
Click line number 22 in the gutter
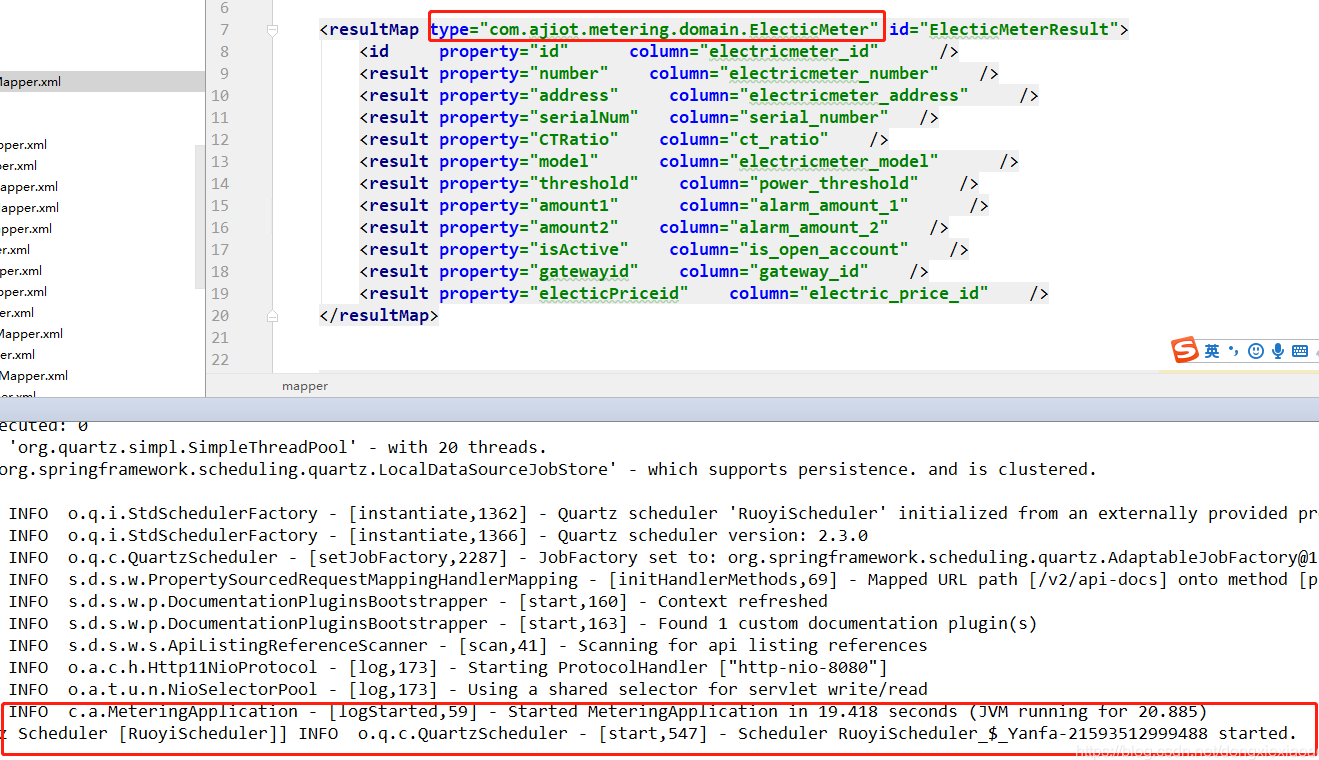[220, 360]
